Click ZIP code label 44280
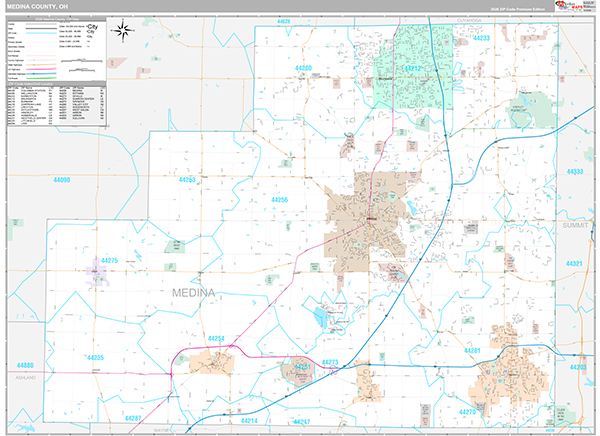This screenshot has width=600, height=436. click(x=303, y=68)
